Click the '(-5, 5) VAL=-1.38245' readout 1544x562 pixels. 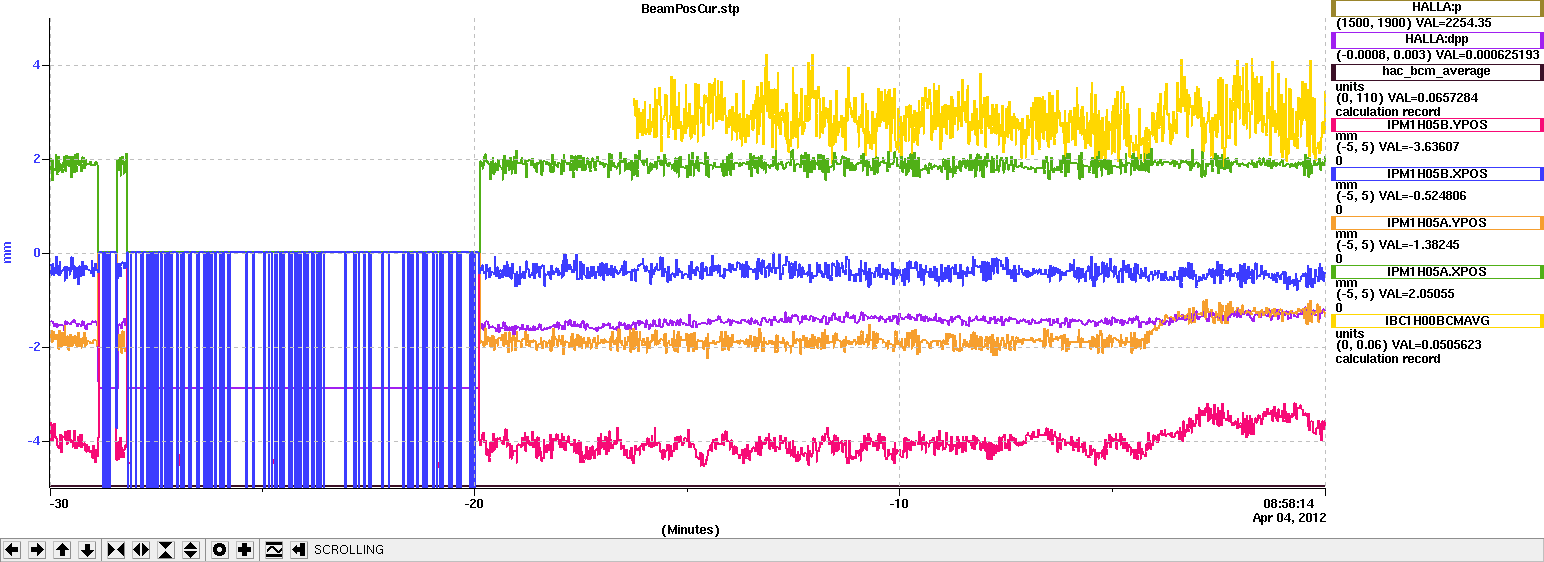click(x=1397, y=246)
